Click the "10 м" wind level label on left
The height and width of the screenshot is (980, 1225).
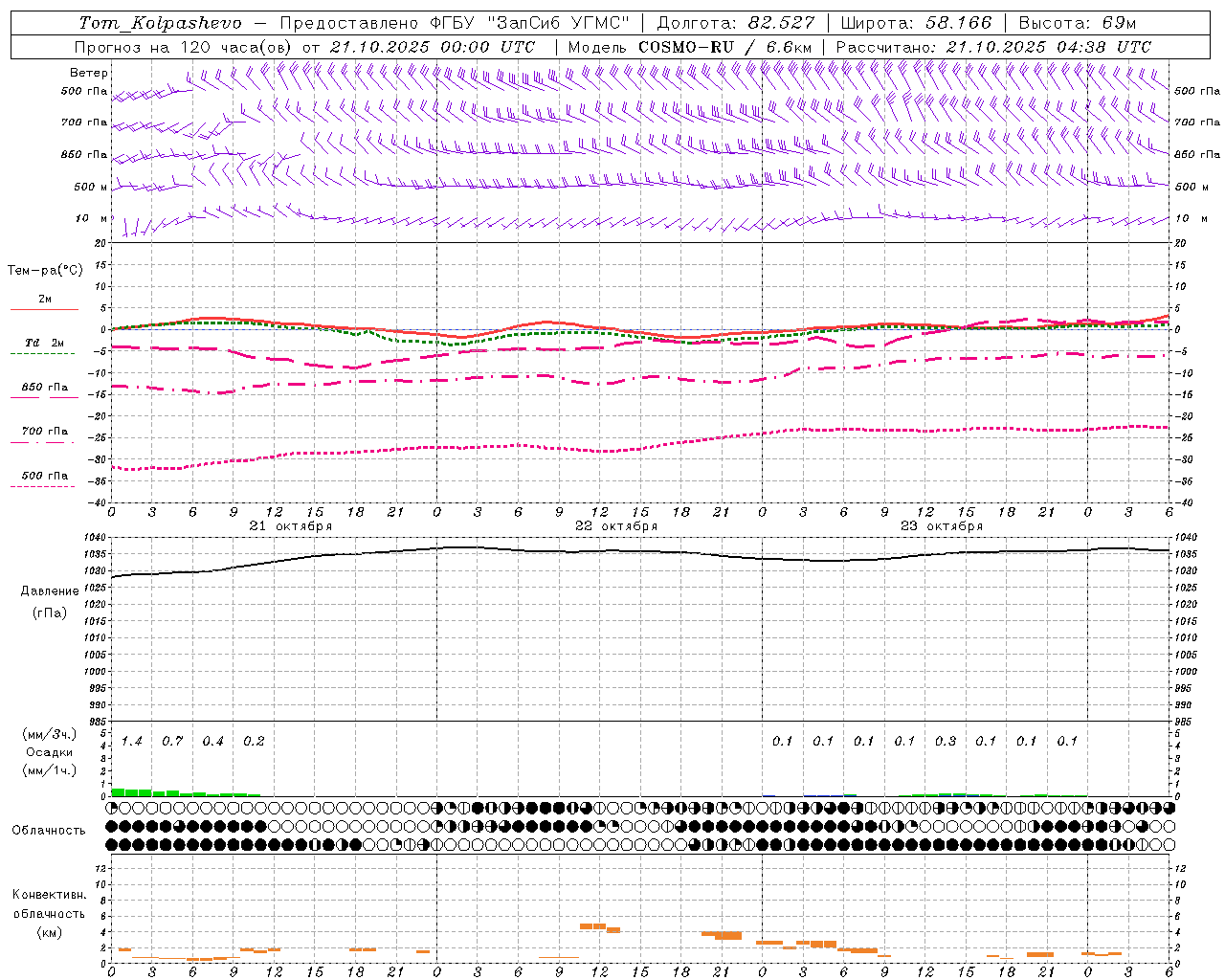tap(92, 218)
